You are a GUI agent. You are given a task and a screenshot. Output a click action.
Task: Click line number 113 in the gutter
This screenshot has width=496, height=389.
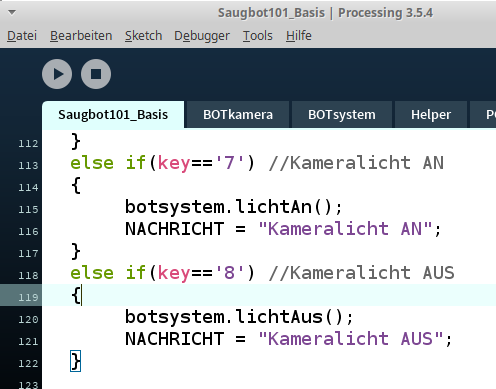coord(28,165)
